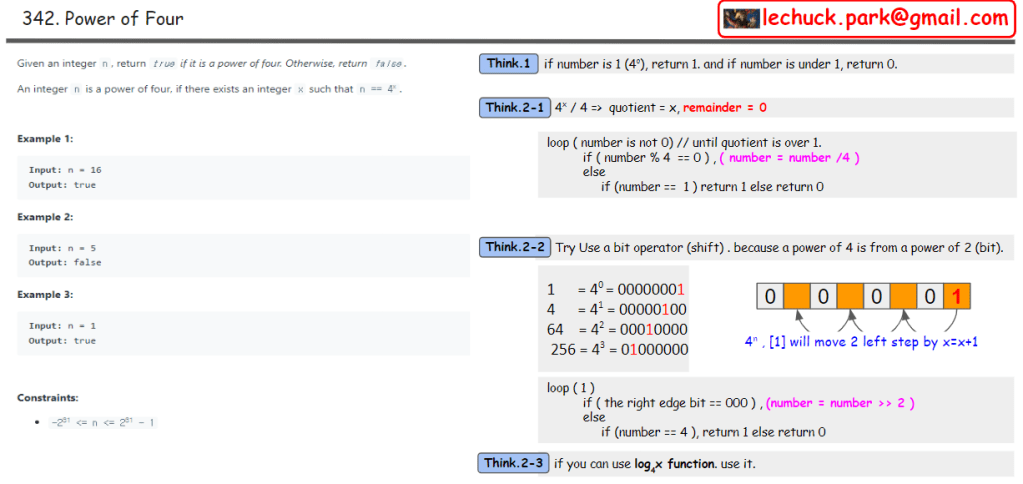Click the magenta "number = number /4" text
1023x484 pixels.
click(792, 158)
